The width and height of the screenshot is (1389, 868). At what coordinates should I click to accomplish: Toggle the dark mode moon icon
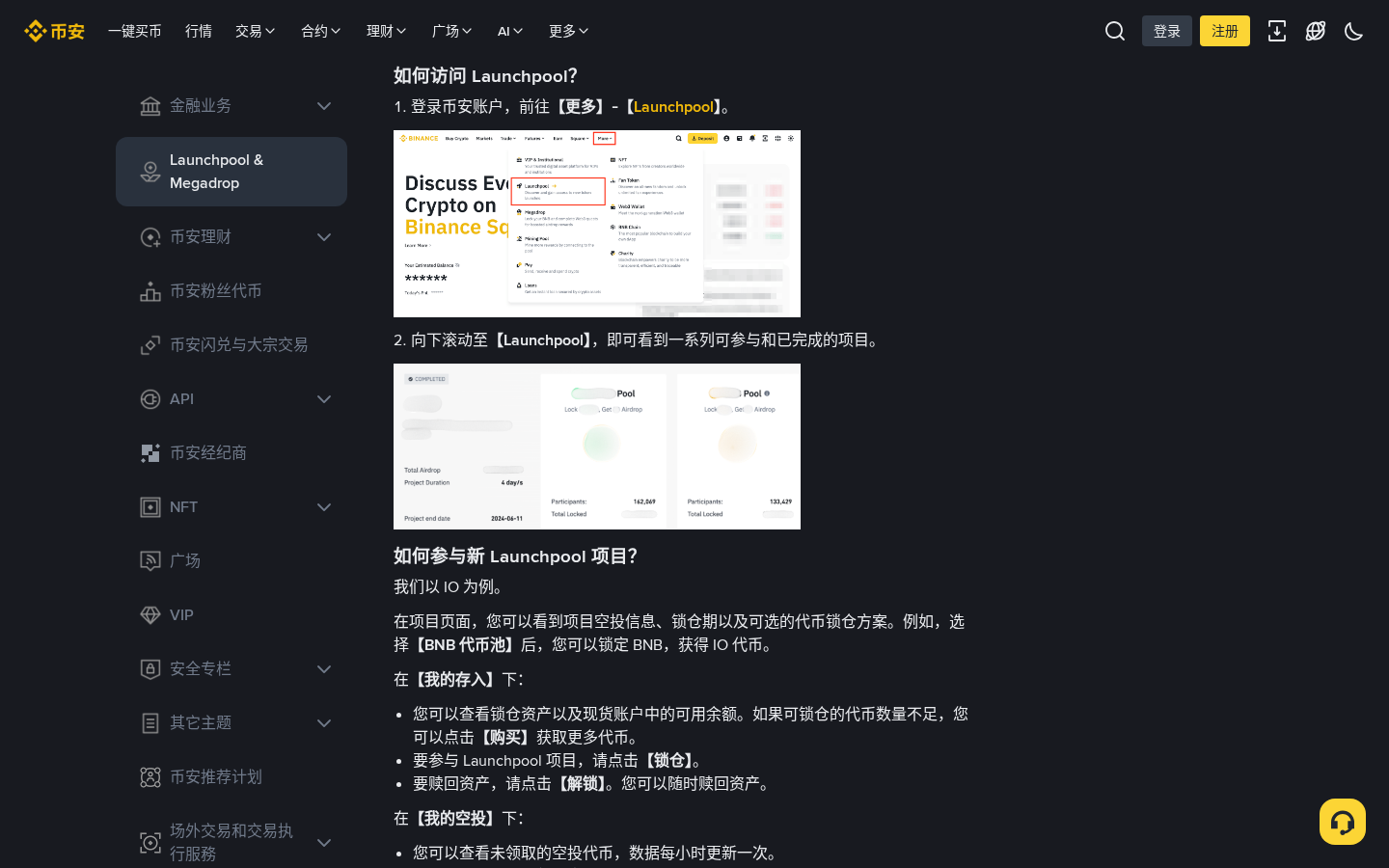(1354, 31)
